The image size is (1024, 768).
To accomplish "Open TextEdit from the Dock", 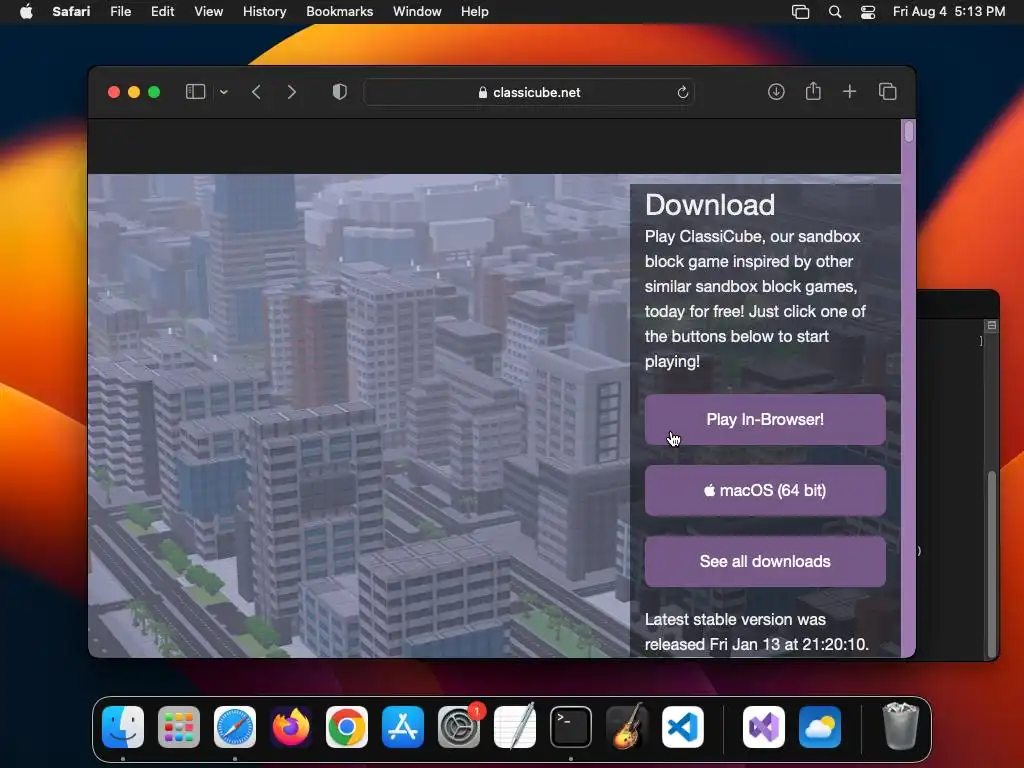I will tap(515, 727).
